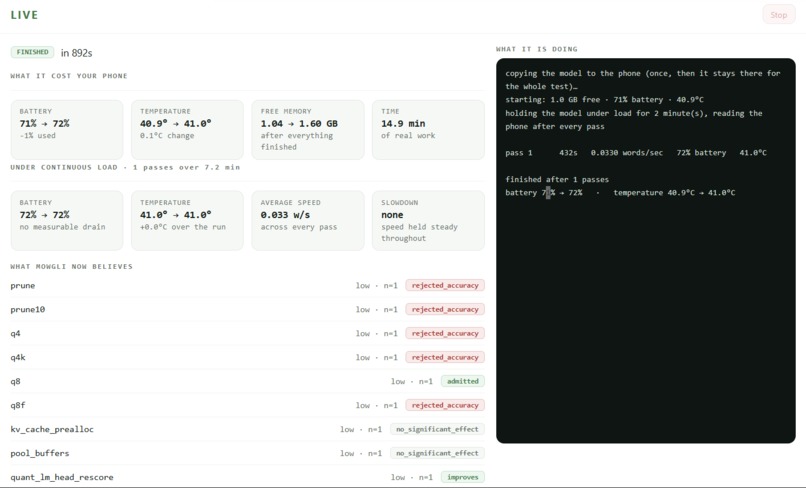
Task: Click the 71% → 72% battery card
Action: point(67,130)
